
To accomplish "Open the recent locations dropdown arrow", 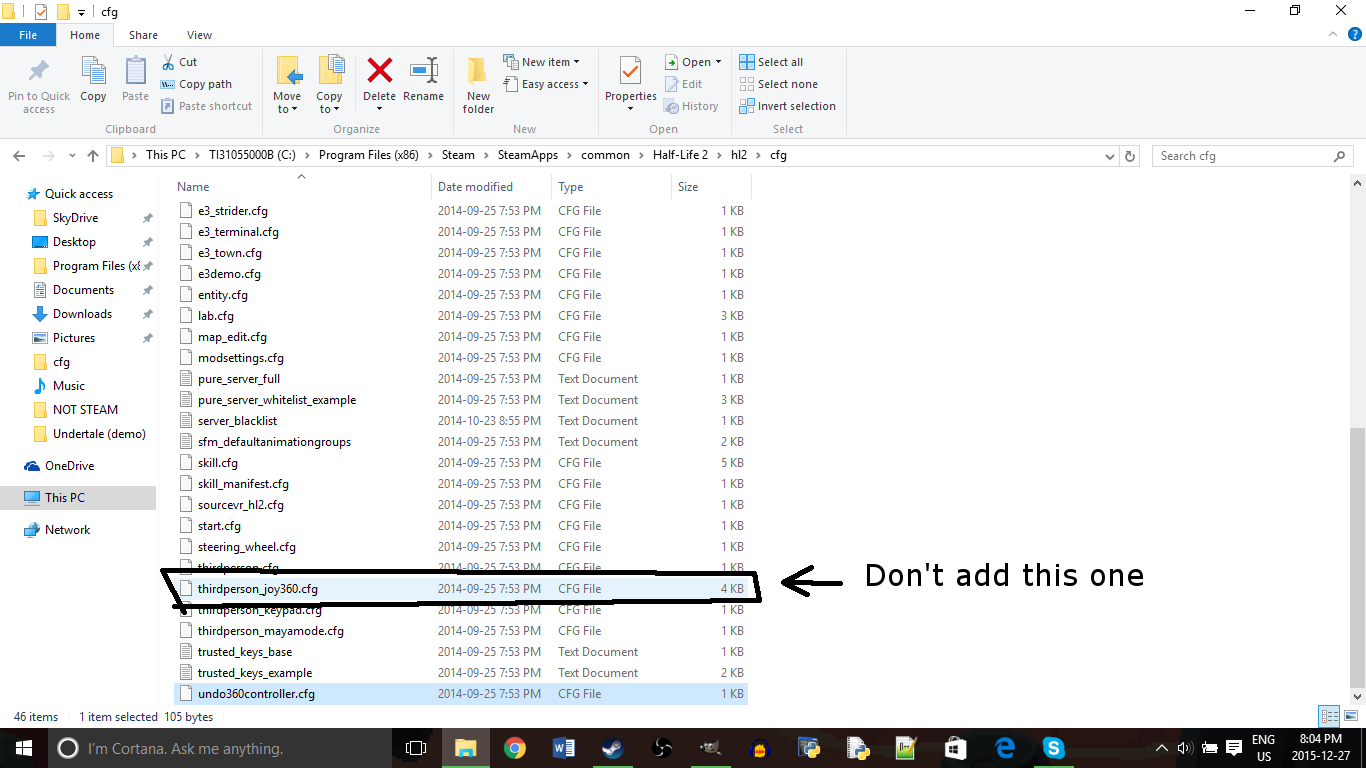I will pos(72,156).
